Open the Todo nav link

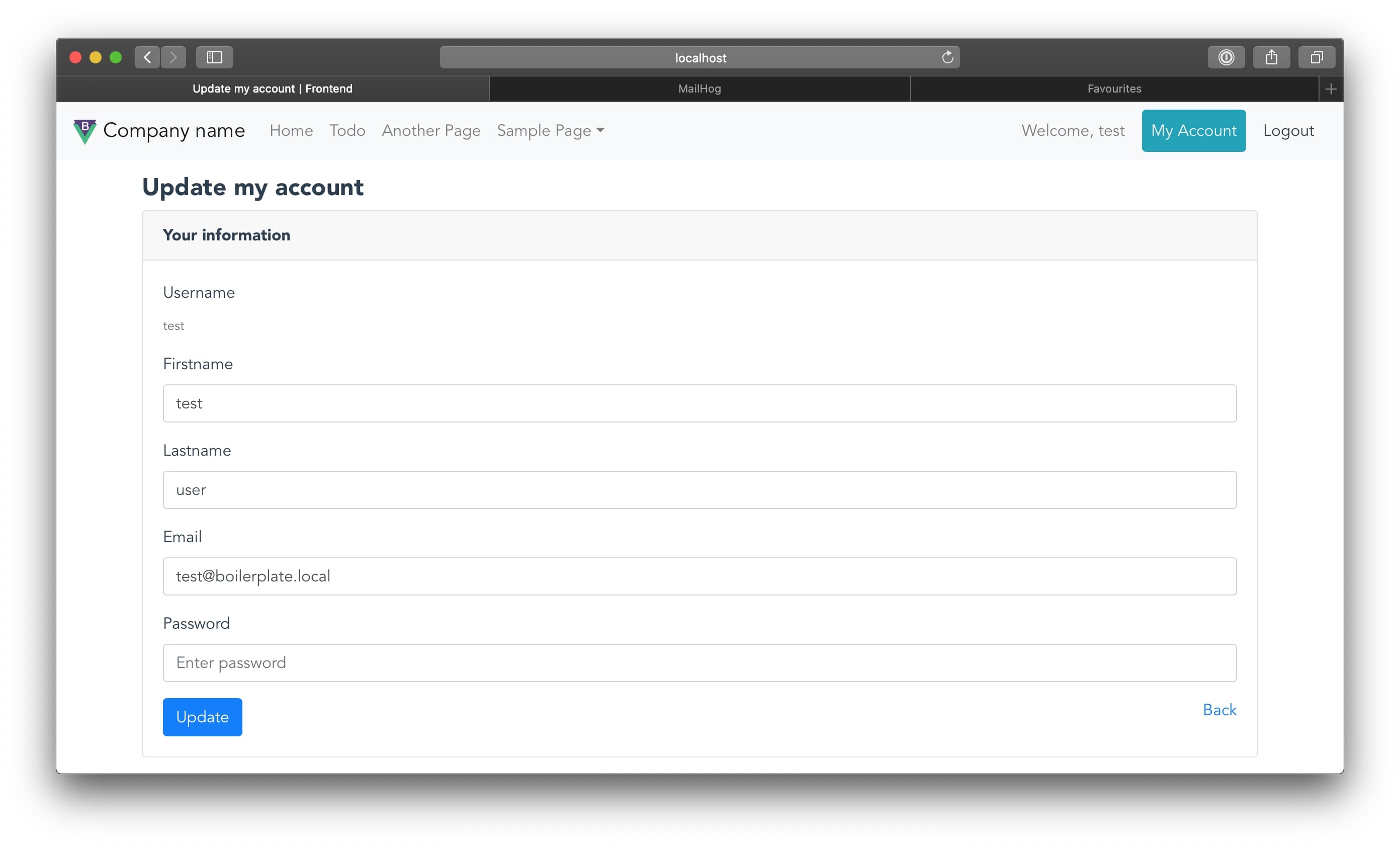pos(347,131)
